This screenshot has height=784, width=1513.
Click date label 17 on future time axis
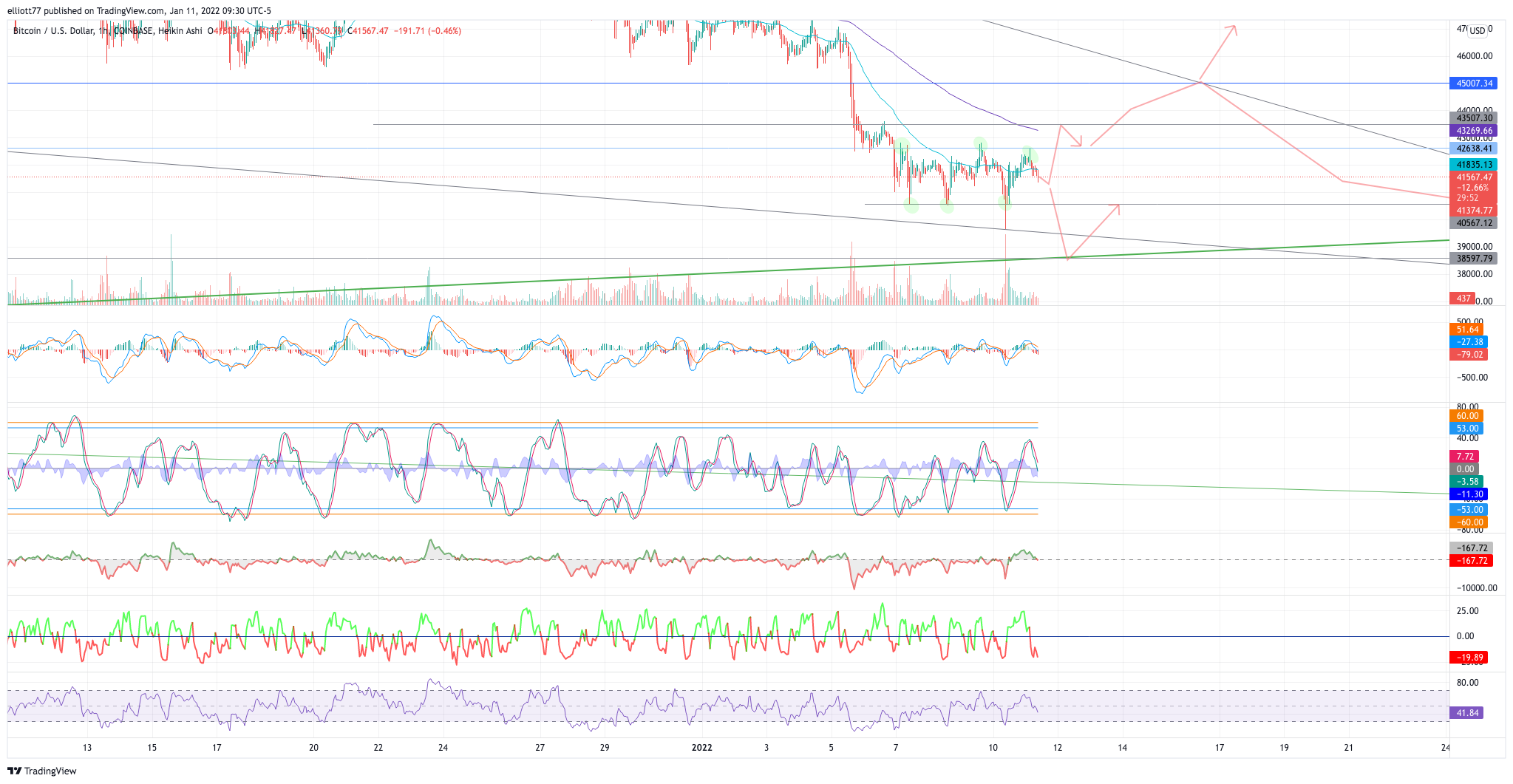[x=1220, y=748]
